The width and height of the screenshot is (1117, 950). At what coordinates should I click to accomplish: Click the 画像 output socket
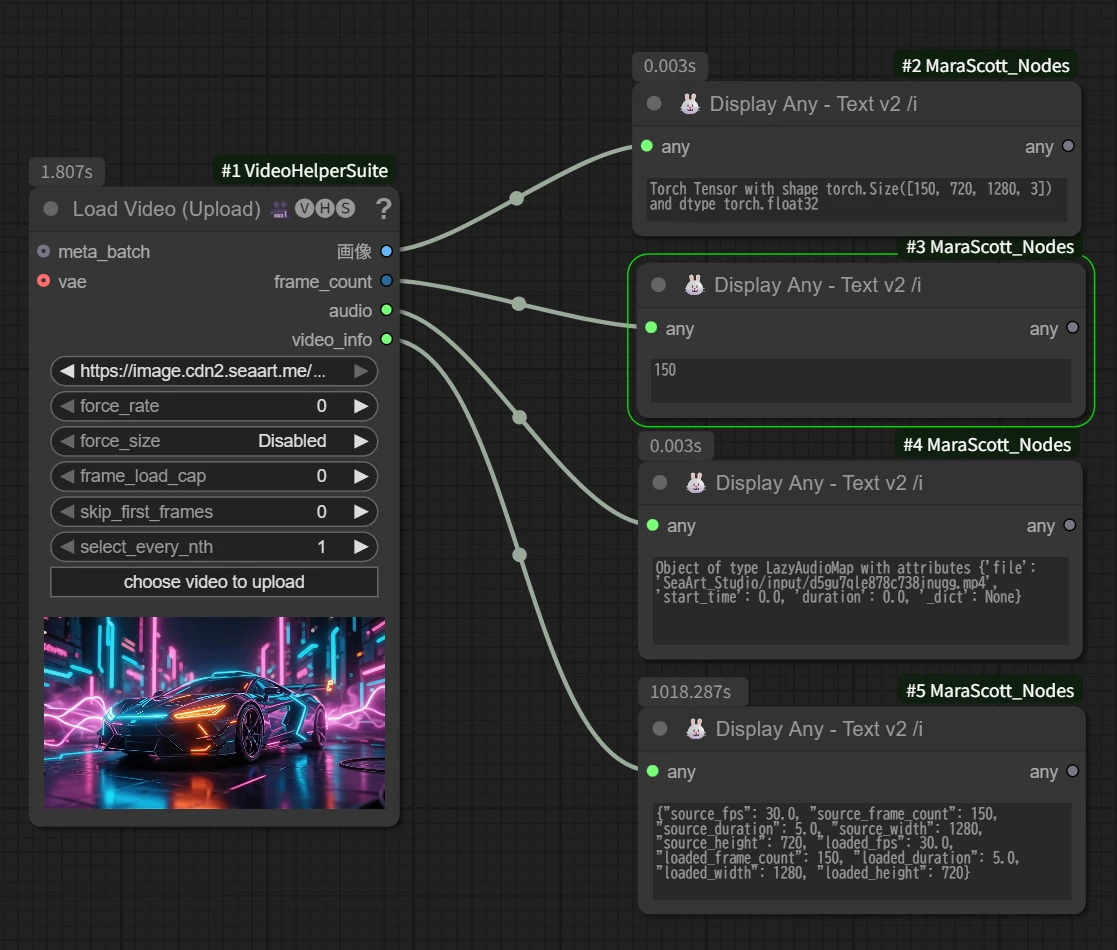387,251
